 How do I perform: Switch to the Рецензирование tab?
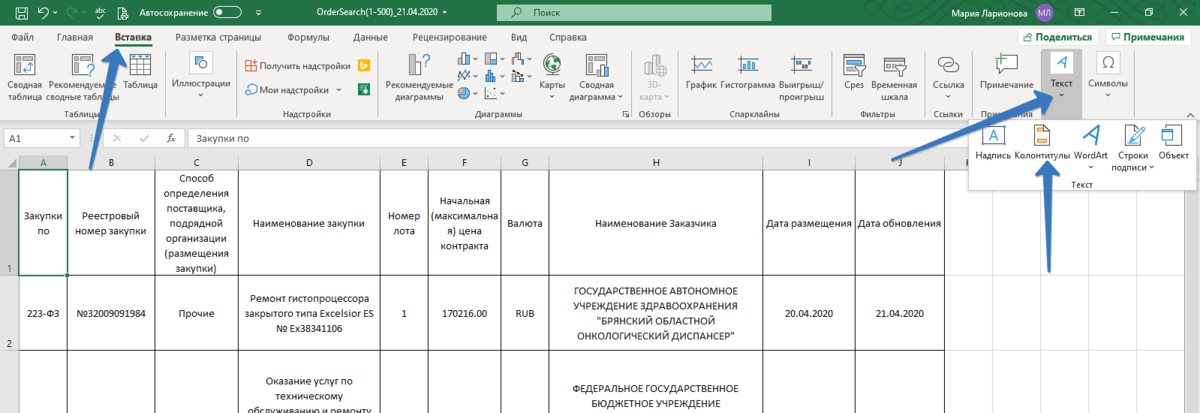coord(449,37)
